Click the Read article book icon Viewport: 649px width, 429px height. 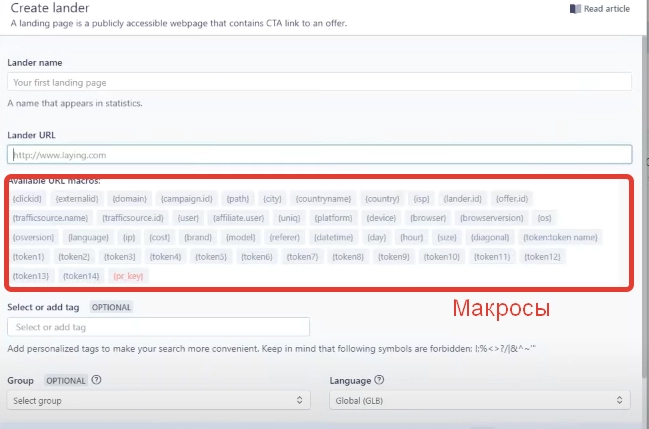(575, 9)
